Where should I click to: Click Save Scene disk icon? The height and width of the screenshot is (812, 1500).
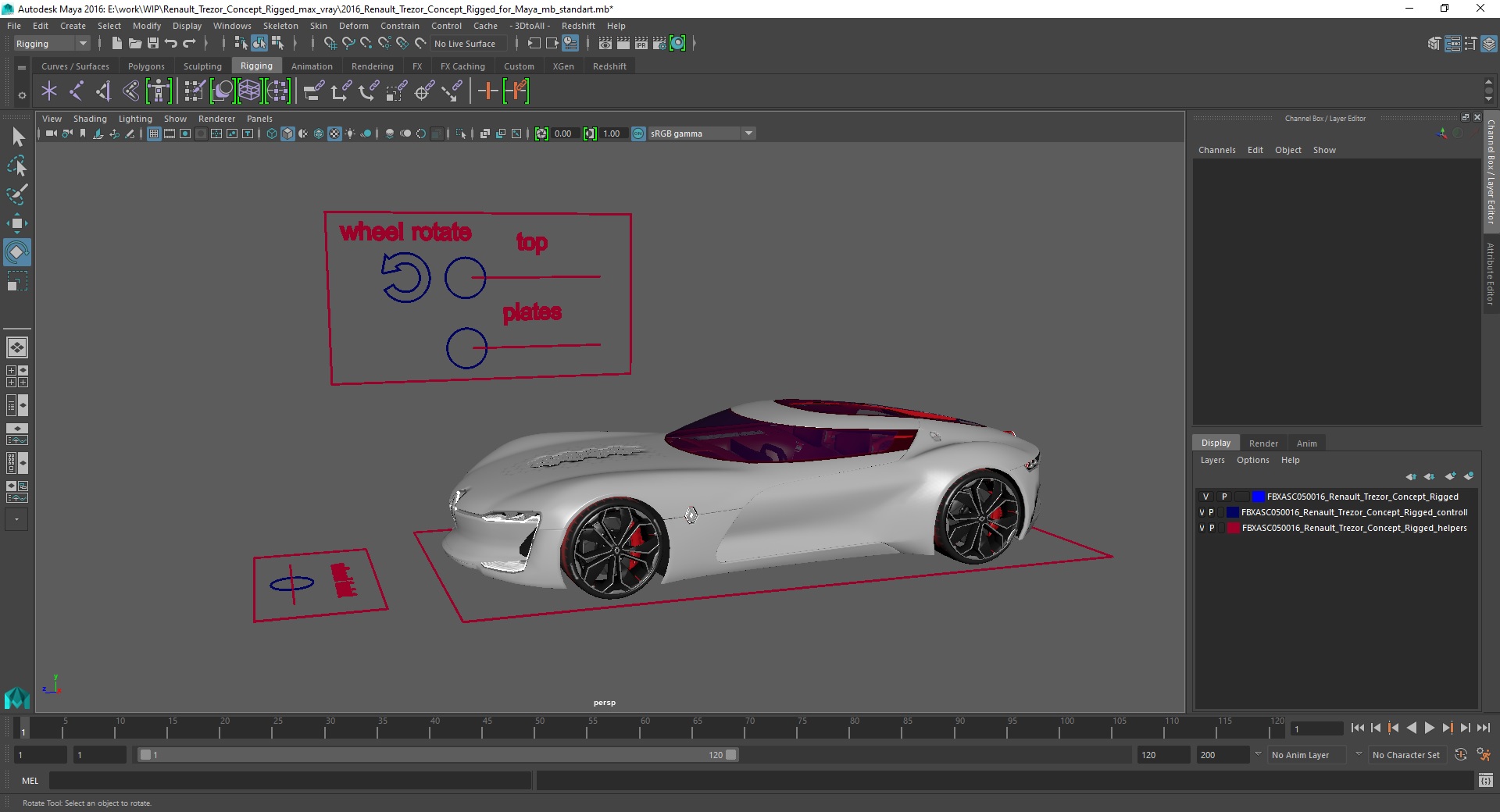pos(153,44)
